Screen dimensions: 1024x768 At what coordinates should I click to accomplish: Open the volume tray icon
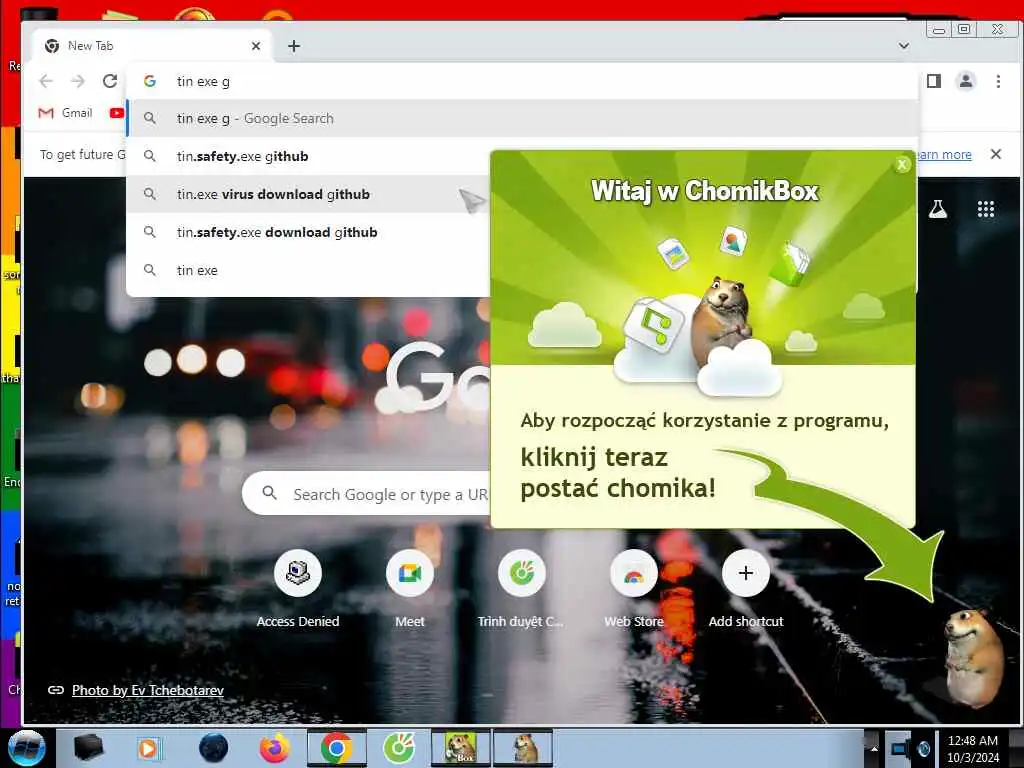coord(923,748)
